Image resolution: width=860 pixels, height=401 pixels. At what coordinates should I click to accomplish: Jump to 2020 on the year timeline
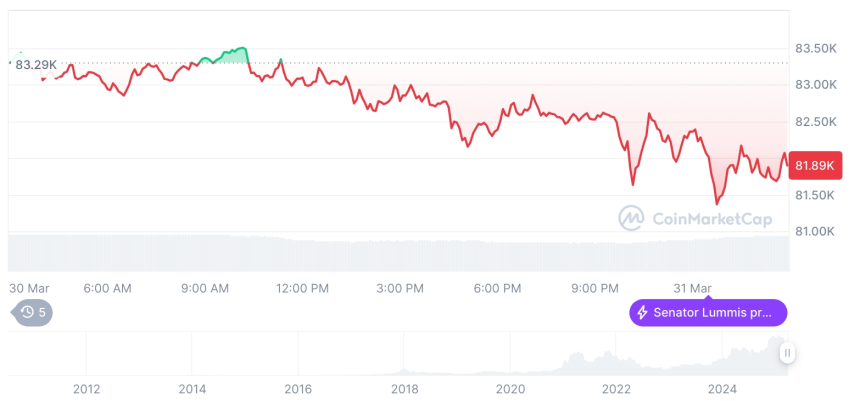coord(510,389)
